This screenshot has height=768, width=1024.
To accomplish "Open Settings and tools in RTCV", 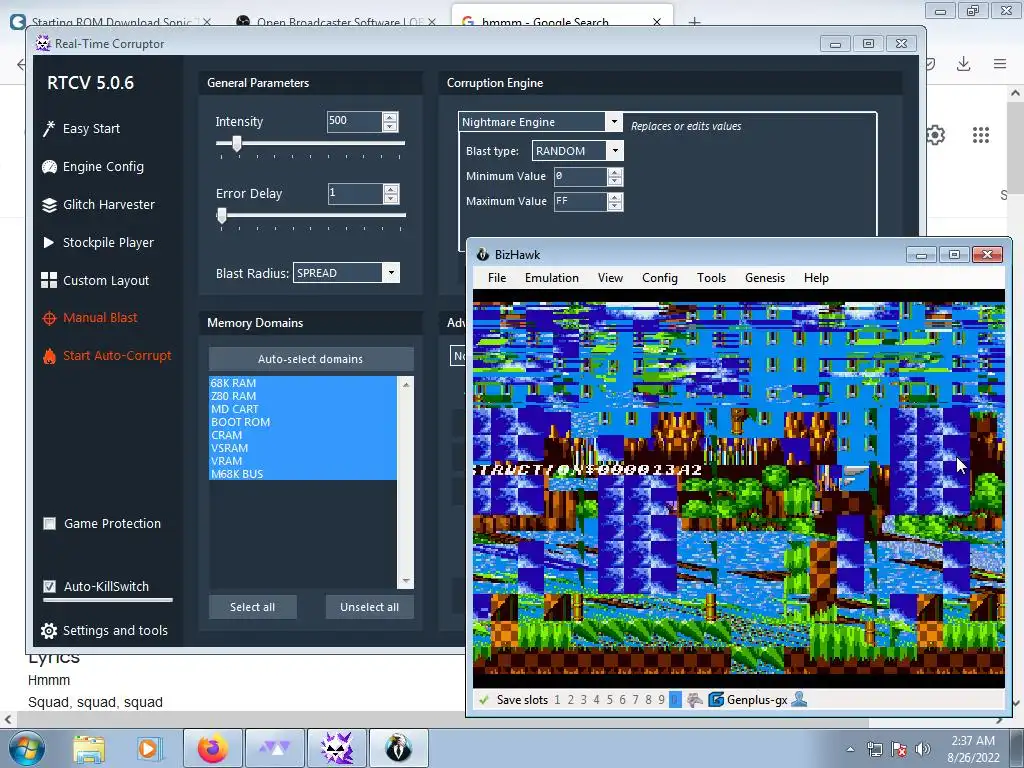I will click(x=104, y=630).
